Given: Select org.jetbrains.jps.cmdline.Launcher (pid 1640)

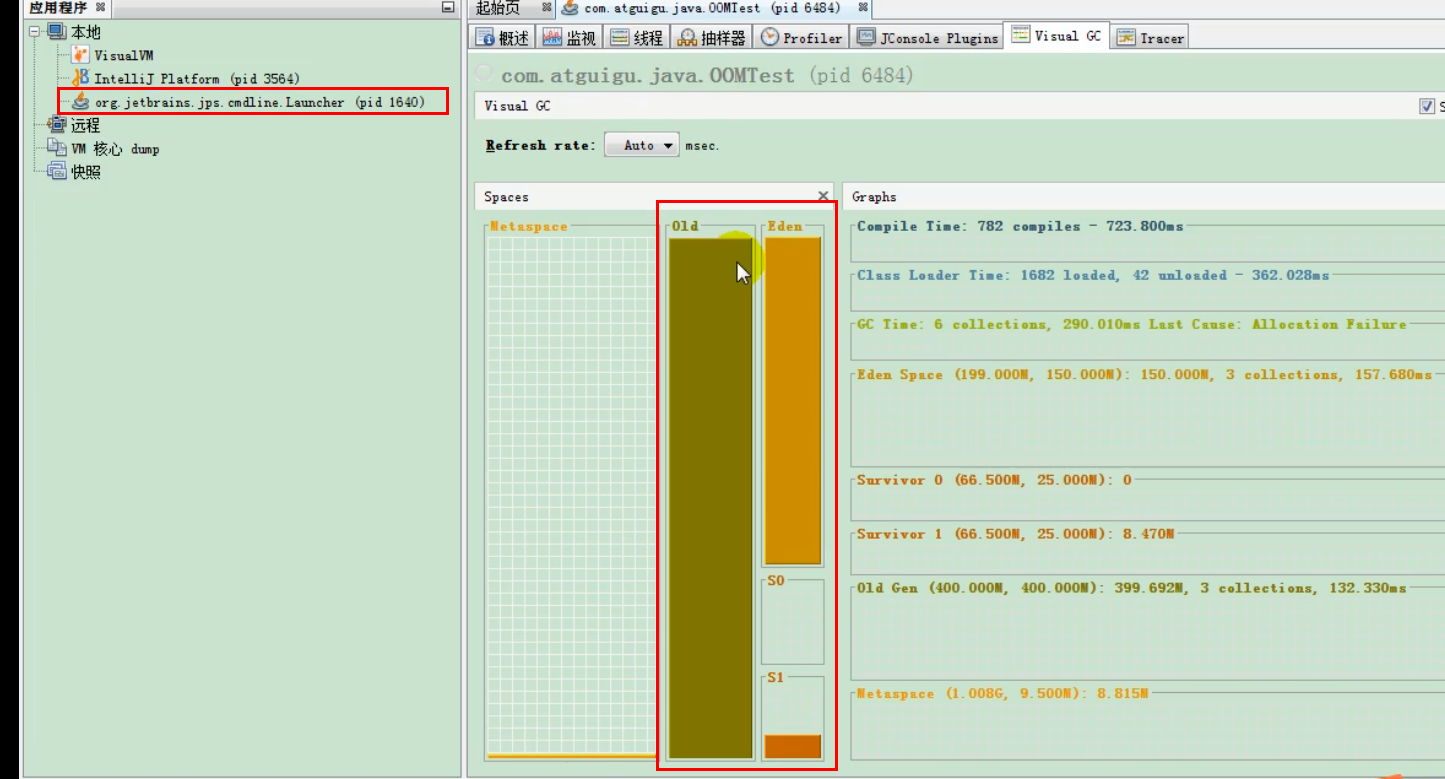Looking at the screenshot, I should (x=260, y=102).
